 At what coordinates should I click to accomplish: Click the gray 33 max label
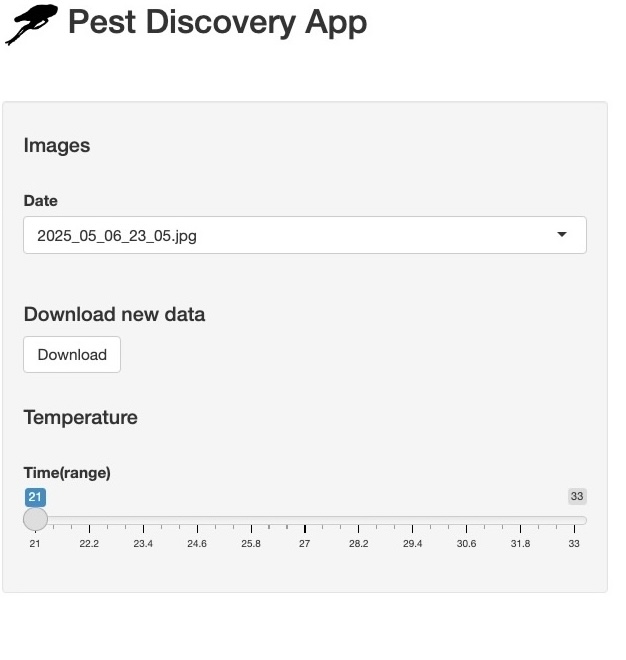click(x=577, y=496)
